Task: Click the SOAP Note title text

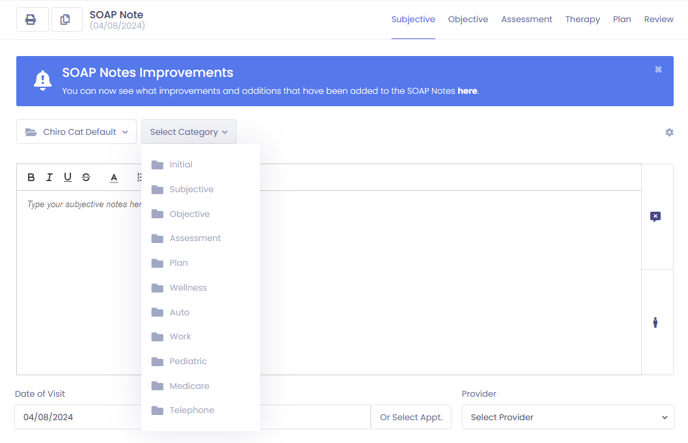Action: pyautogui.click(x=116, y=14)
